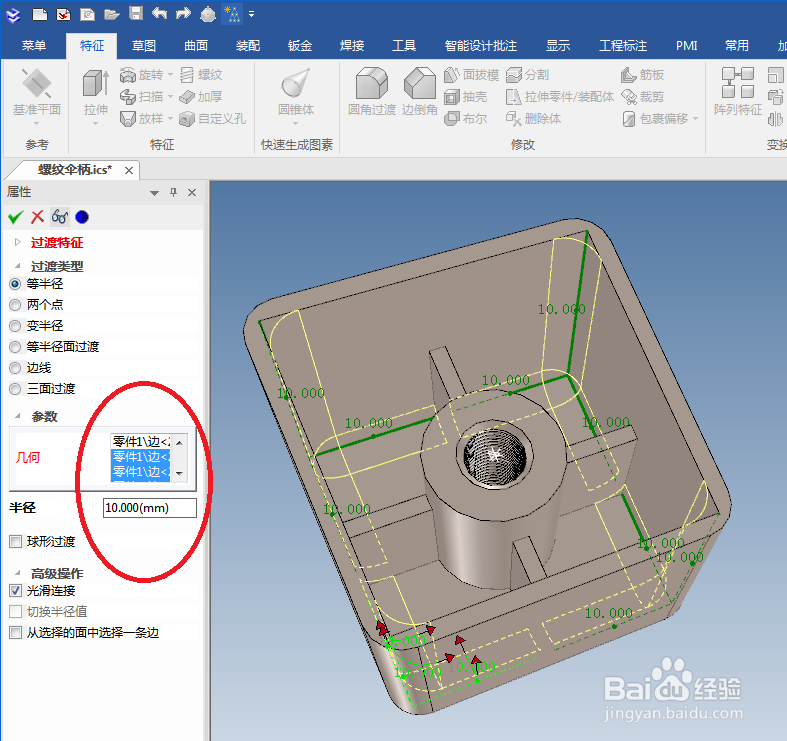
Task: Collapse the 过渡类型 section
Action: 18,266
